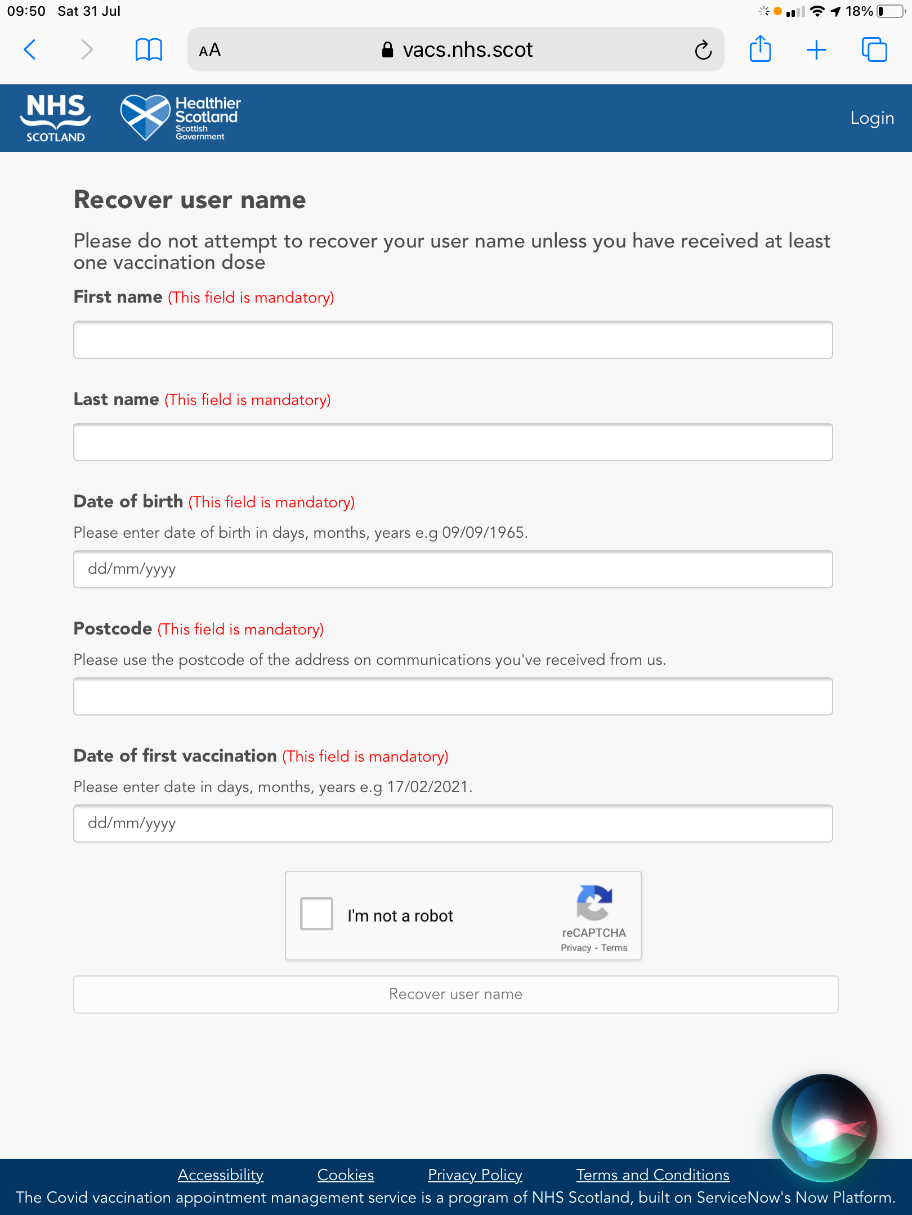Reload page with the refresh icon

tap(703, 50)
